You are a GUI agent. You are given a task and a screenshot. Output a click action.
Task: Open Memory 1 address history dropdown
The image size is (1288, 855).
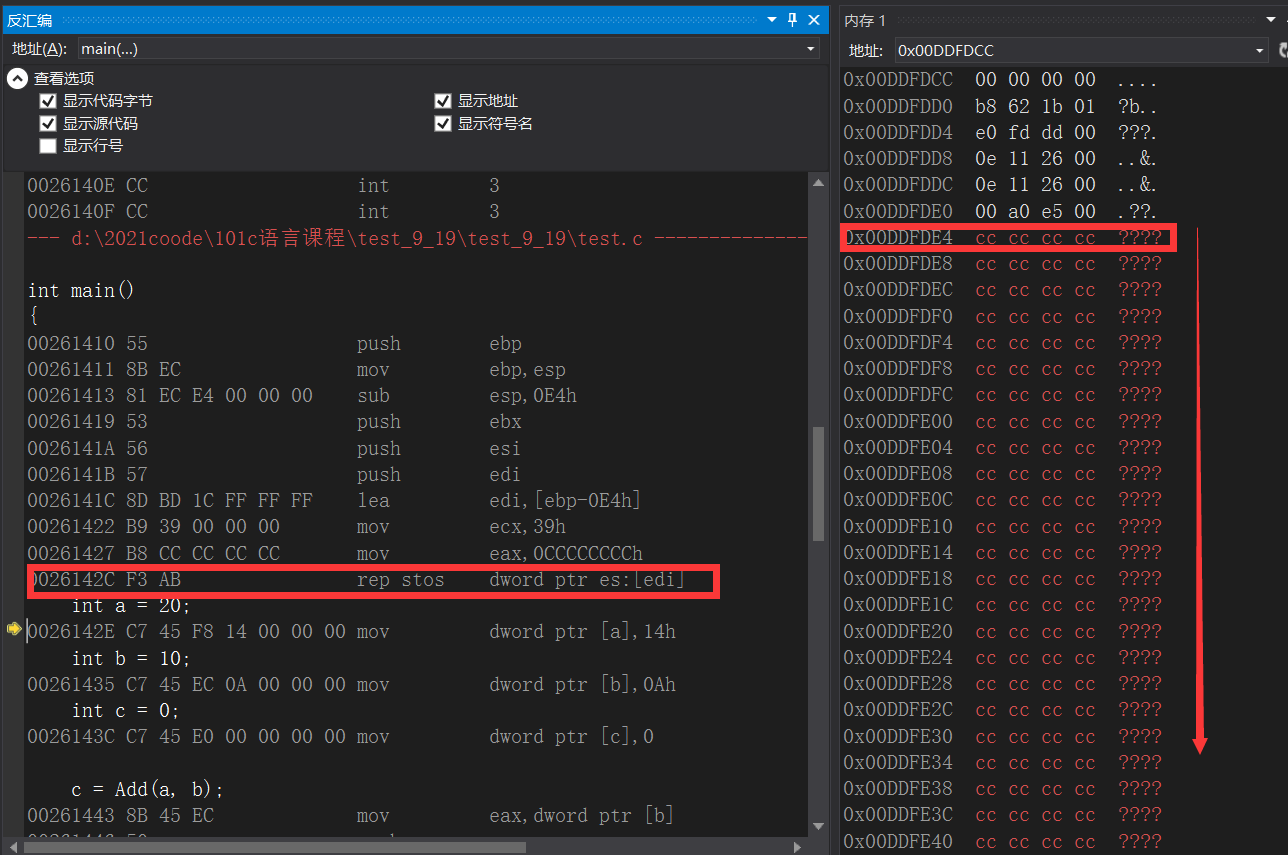pyautogui.click(x=1260, y=50)
